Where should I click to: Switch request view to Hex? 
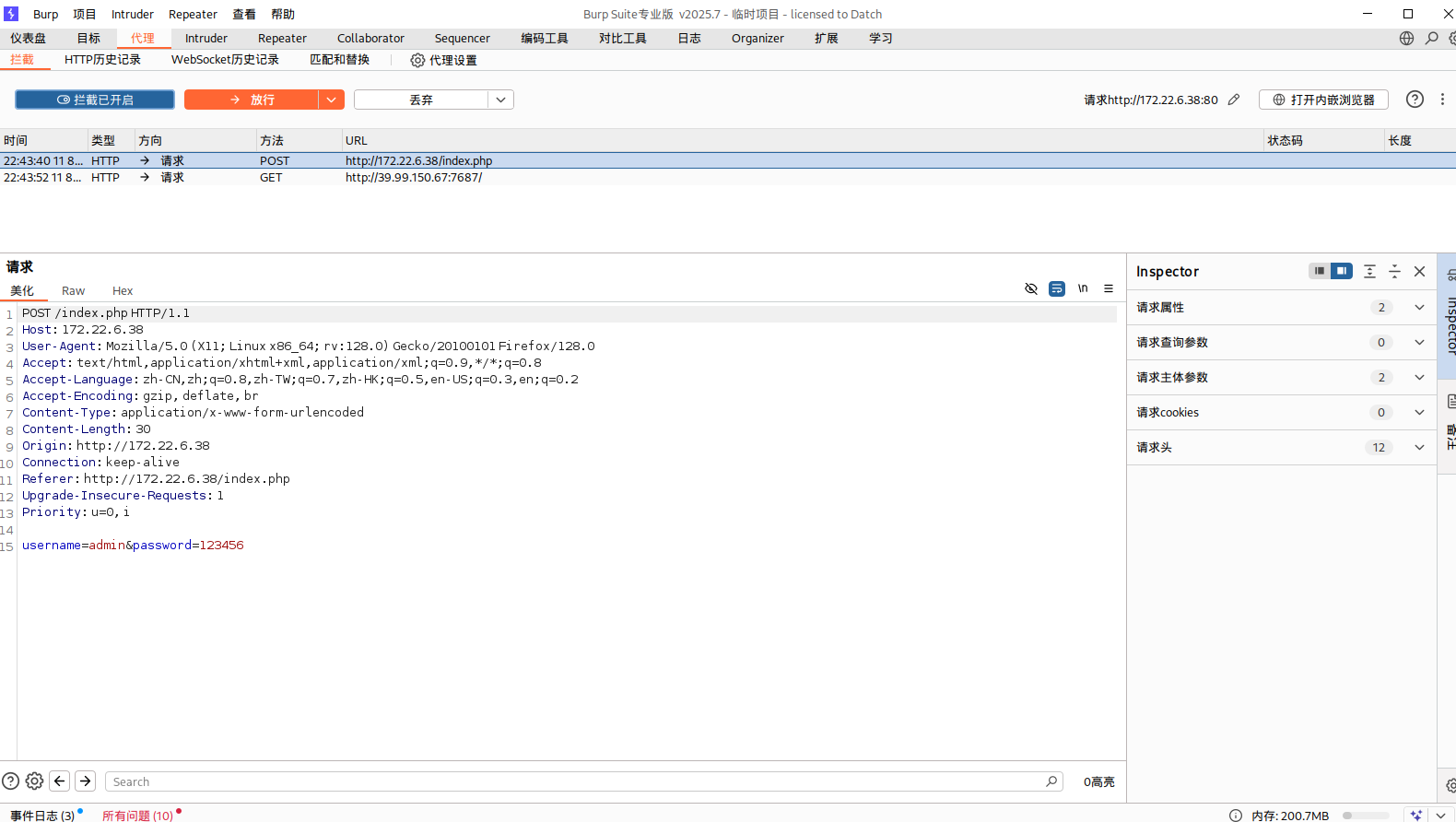coord(123,290)
